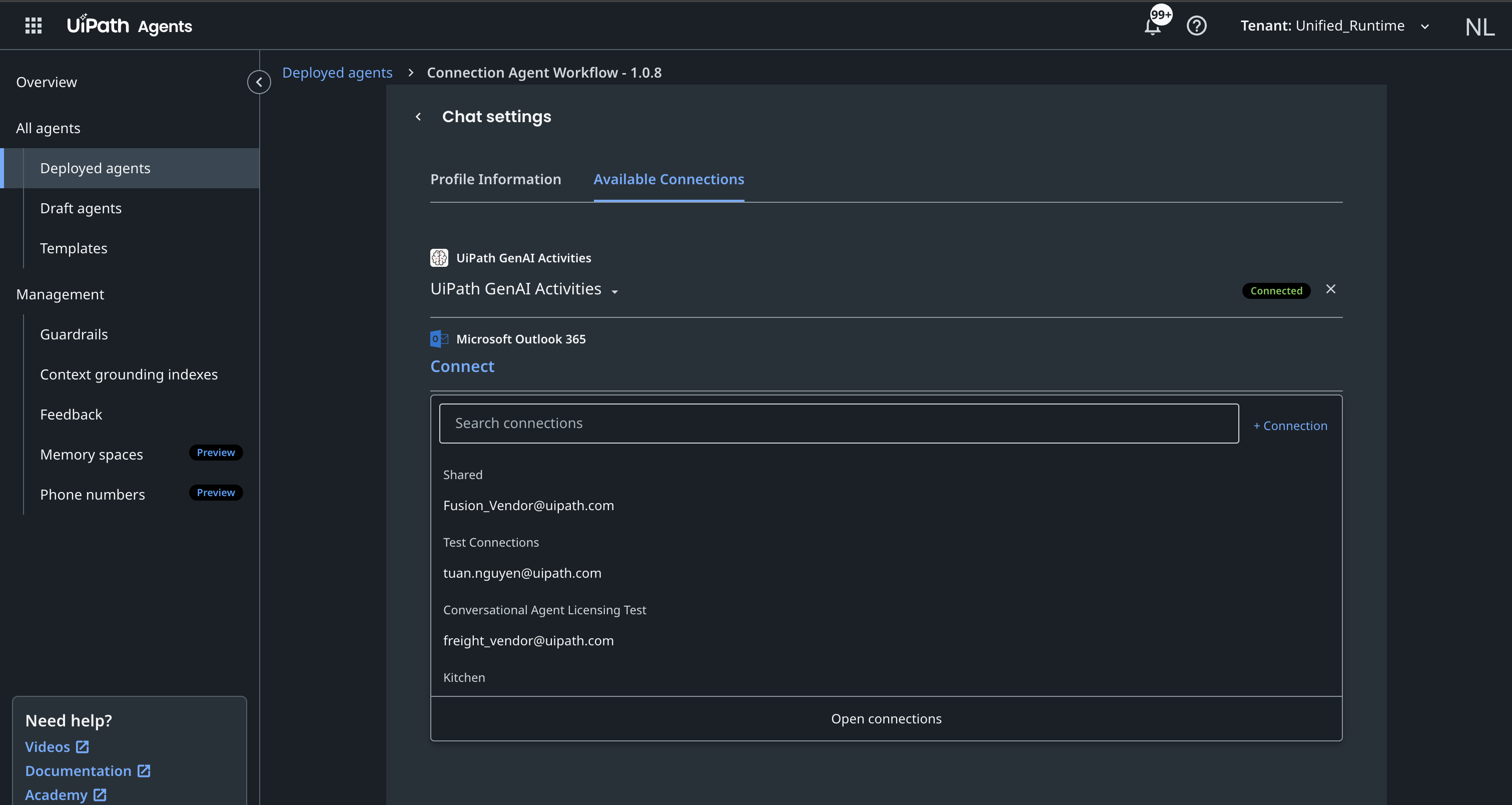Viewport: 1512px width, 805px height.
Task: Open the Documentation help link
Action: 78,771
